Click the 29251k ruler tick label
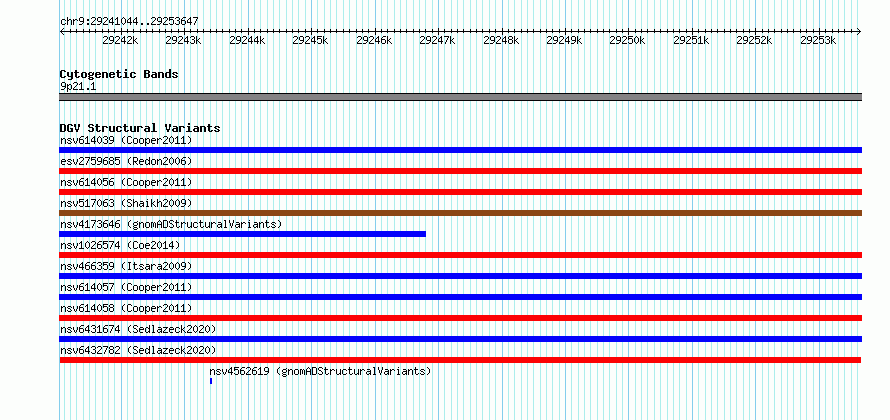This screenshot has width=890, height=420. pyautogui.click(x=691, y=40)
